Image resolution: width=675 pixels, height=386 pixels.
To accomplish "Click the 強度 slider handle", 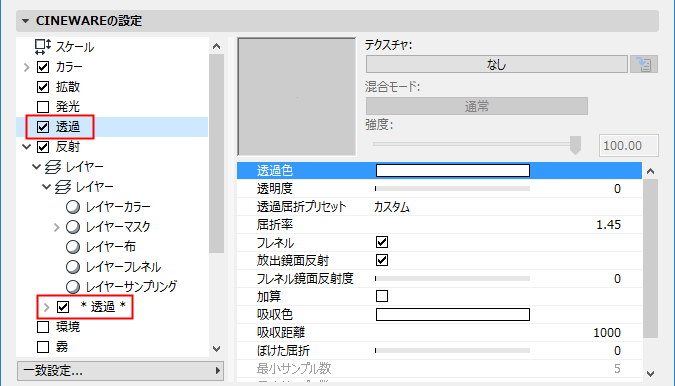I will click(575, 145).
